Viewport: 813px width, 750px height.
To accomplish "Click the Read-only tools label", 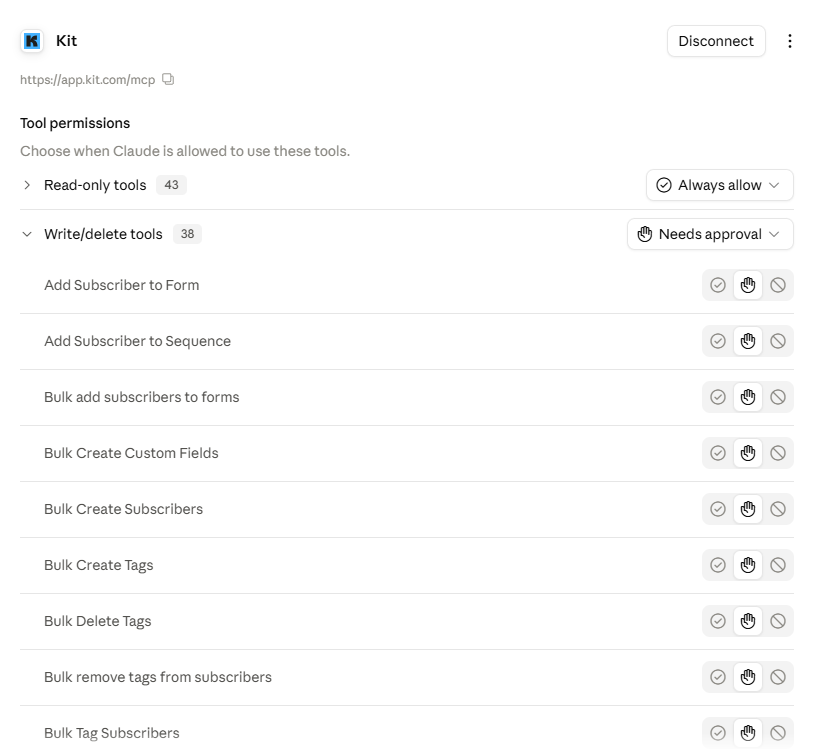I will [95, 185].
